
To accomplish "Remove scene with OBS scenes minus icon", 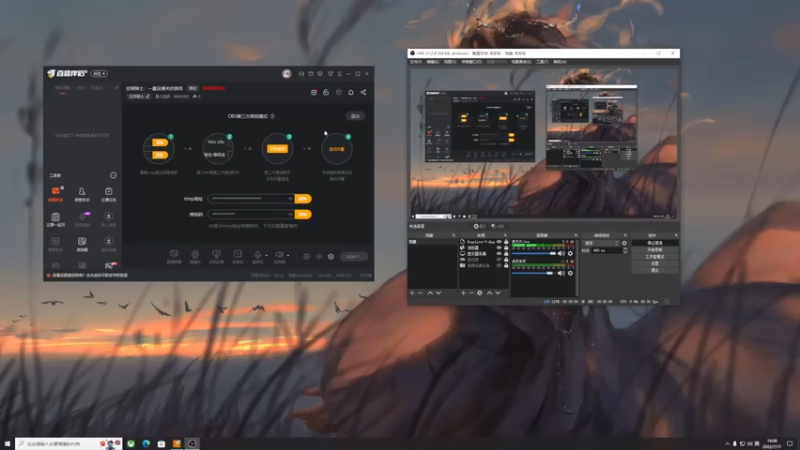I will 420,293.
